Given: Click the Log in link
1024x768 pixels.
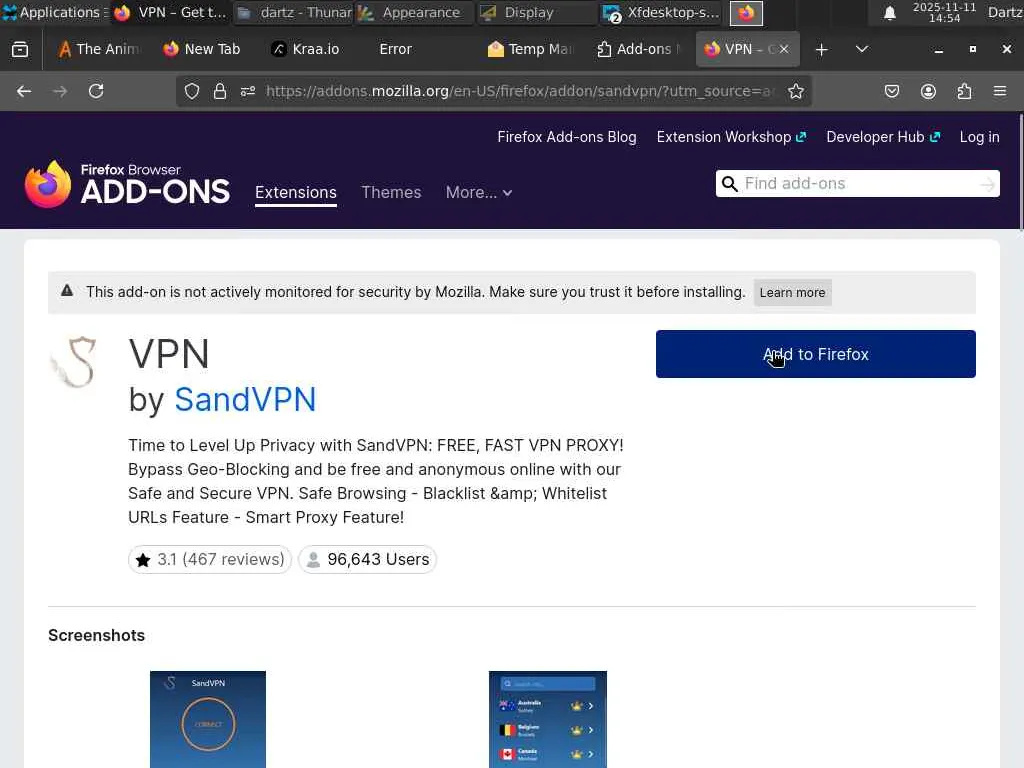Looking at the screenshot, I should (979, 137).
